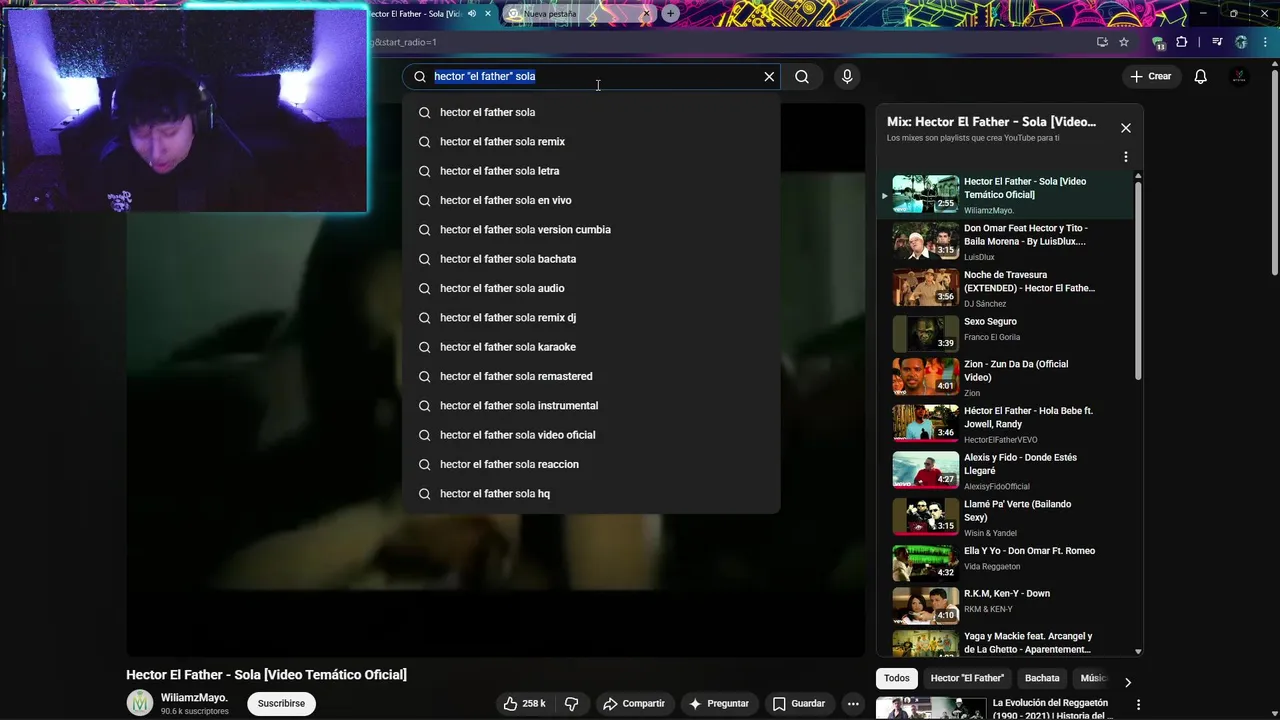The width and height of the screenshot is (1280, 720).
Task: Click the install app icon in address bar
Action: [x=1102, y=42]
